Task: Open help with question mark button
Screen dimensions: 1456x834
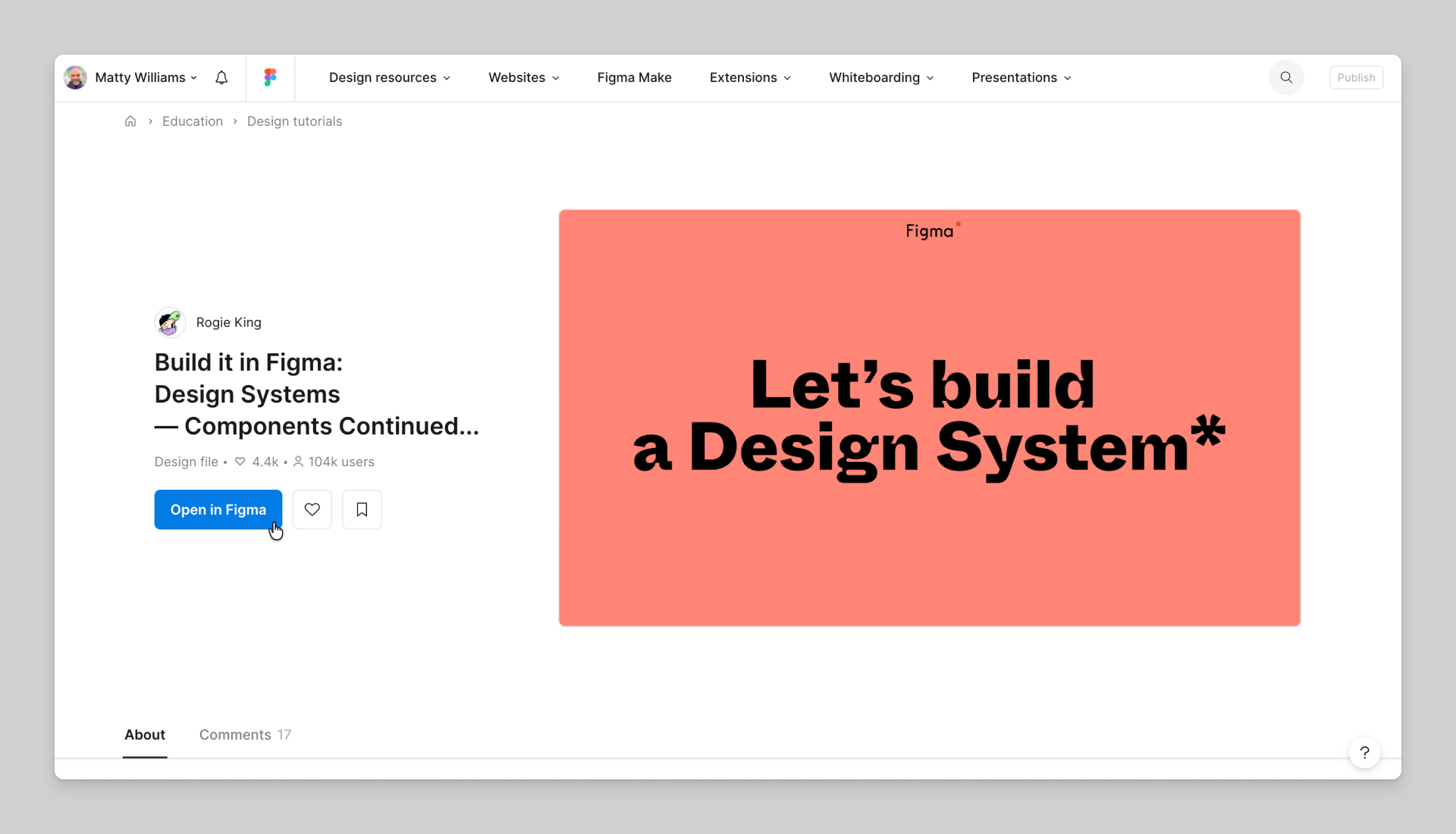Action: tap(1364, 753)
